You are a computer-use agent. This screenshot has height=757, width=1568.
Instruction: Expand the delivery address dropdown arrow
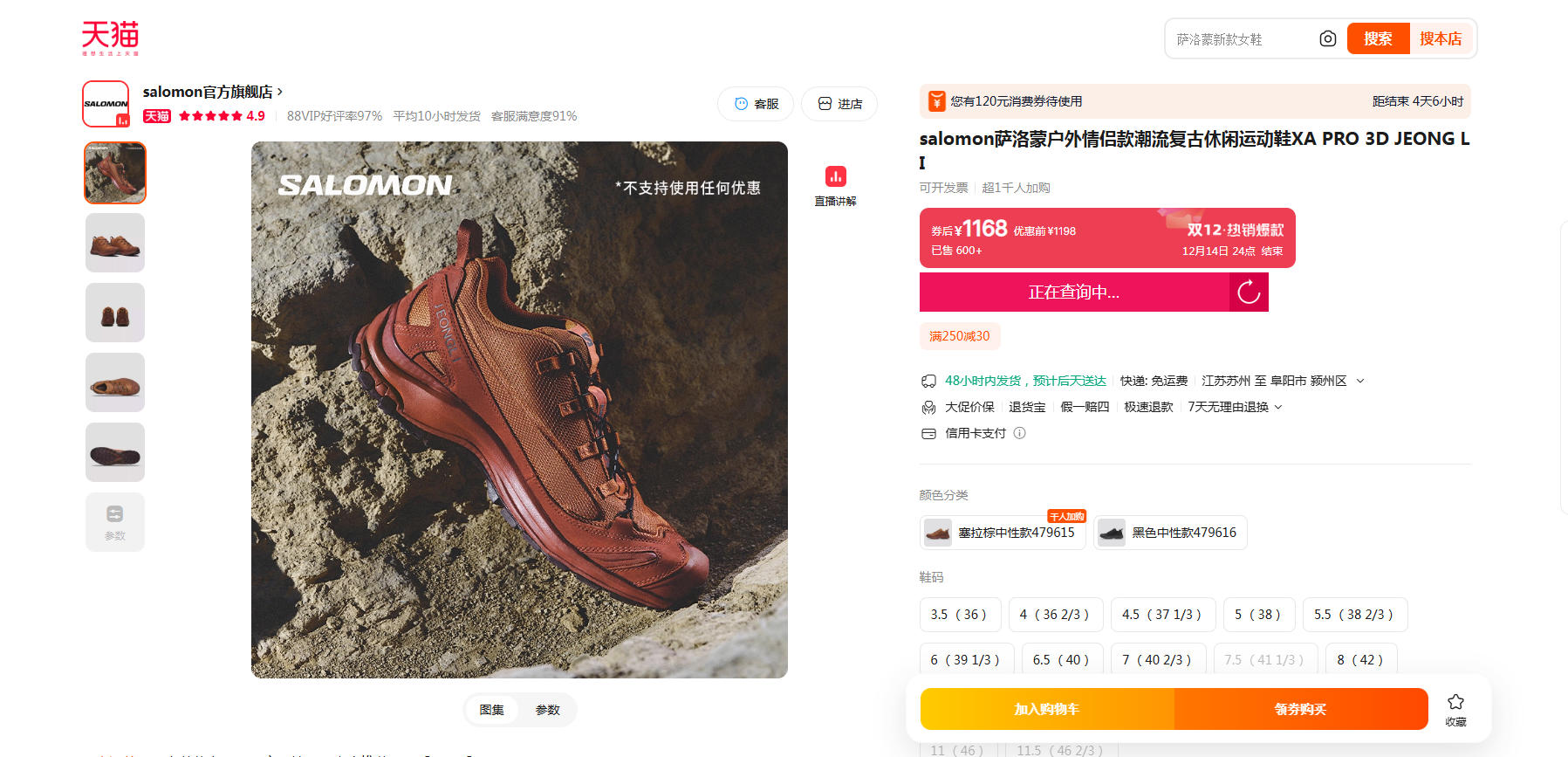click(x=1359, y=381)
